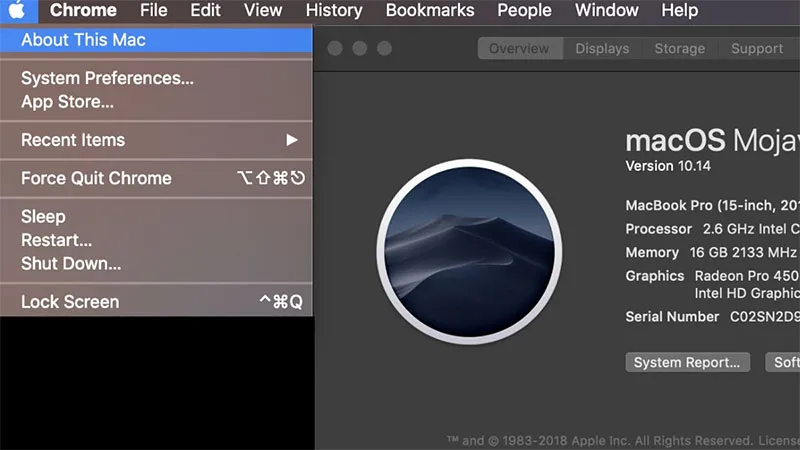Open System Preferences… from Apple menu
Screen dimensions: 800x450
[156, 78]
